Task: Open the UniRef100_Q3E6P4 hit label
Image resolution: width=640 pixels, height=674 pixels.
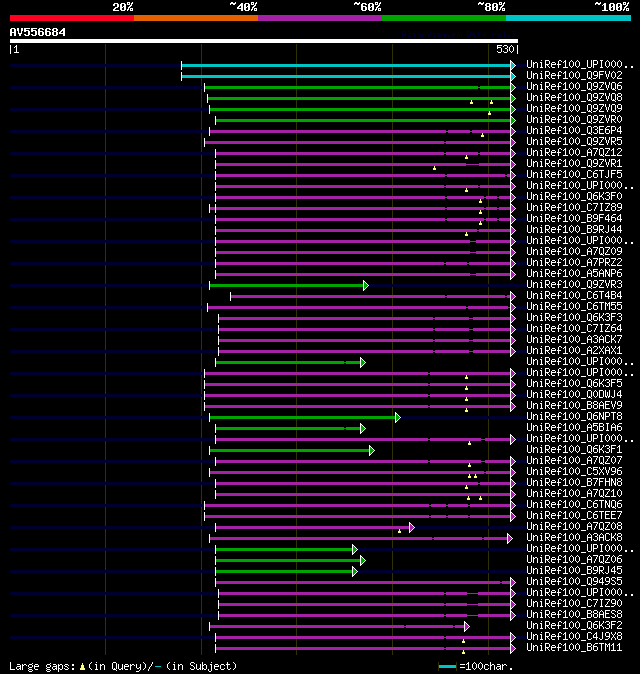Action: pyautogui.click(x=574, y=130)
